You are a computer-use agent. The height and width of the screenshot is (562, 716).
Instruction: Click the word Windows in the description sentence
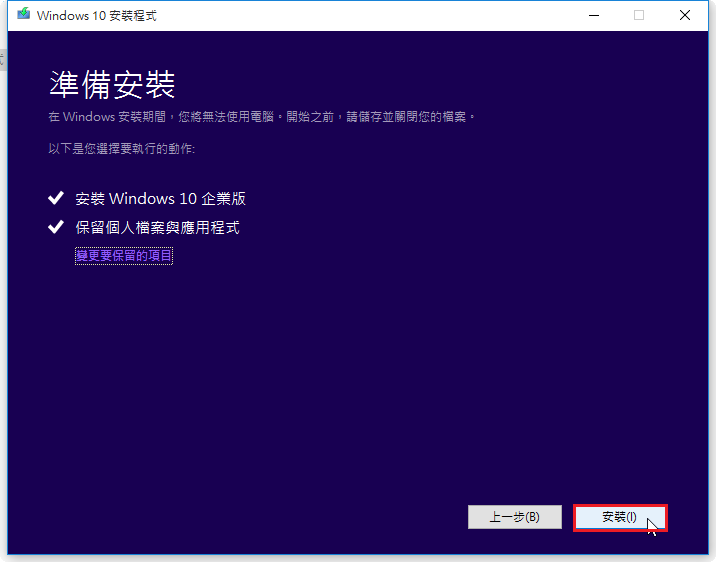tap(89, 117)
